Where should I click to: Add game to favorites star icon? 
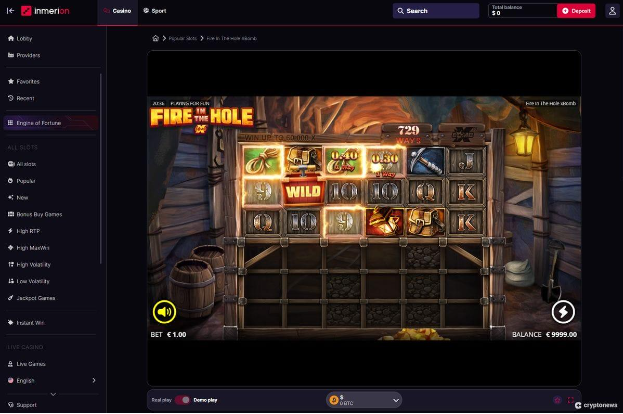557,400
